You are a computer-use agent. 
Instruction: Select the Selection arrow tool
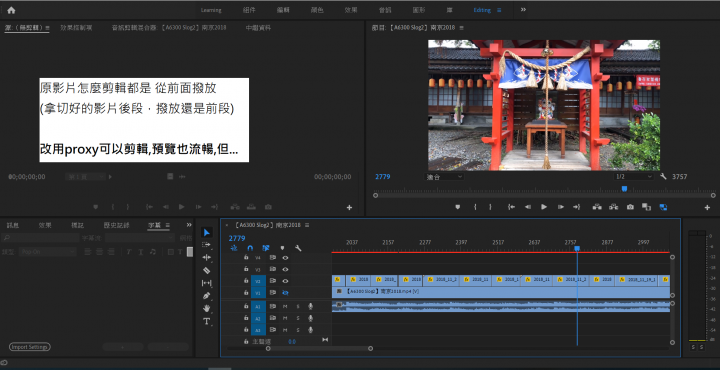207,233
